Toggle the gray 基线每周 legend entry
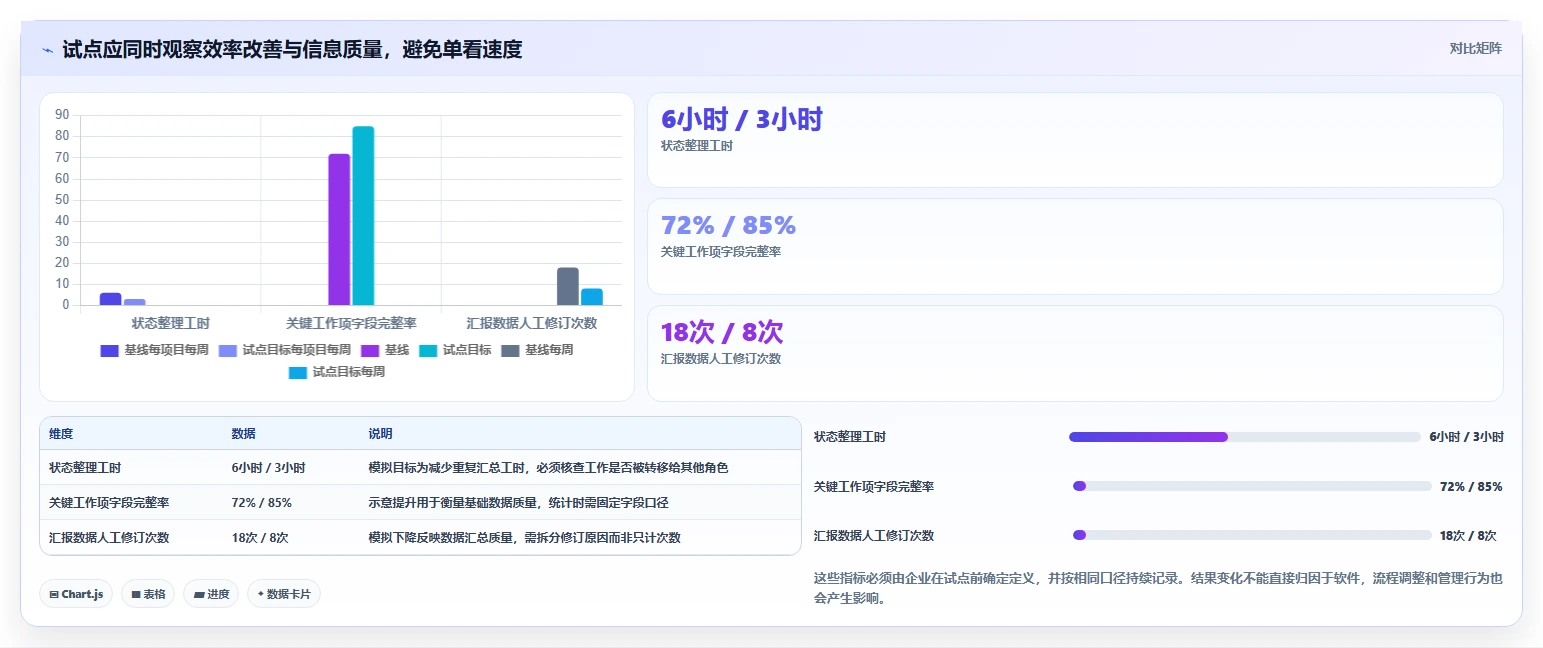This screenshot has height=648, width=1543. click(x=537, y=350)
